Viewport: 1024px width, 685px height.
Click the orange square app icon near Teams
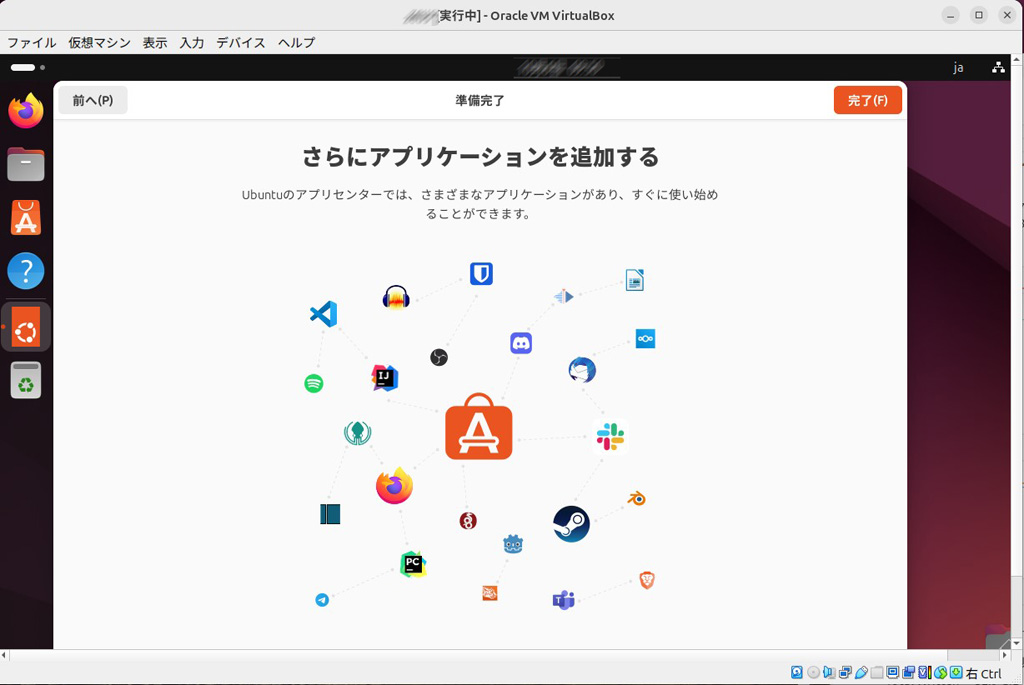pos(490,593)
